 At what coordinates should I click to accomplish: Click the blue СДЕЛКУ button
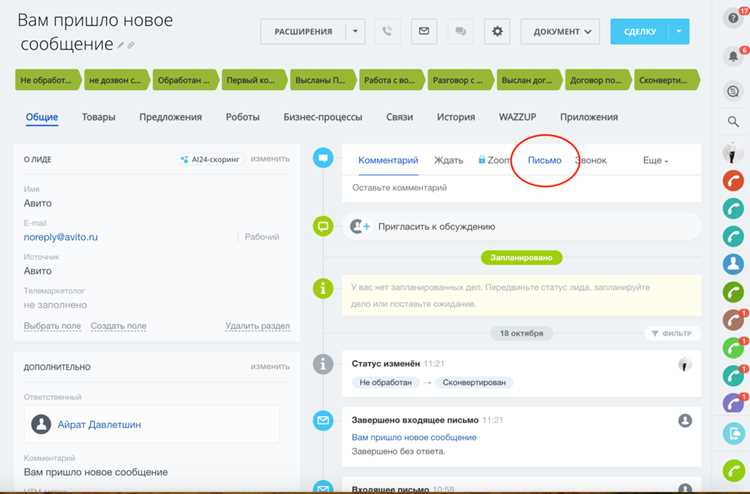[640, 32]
